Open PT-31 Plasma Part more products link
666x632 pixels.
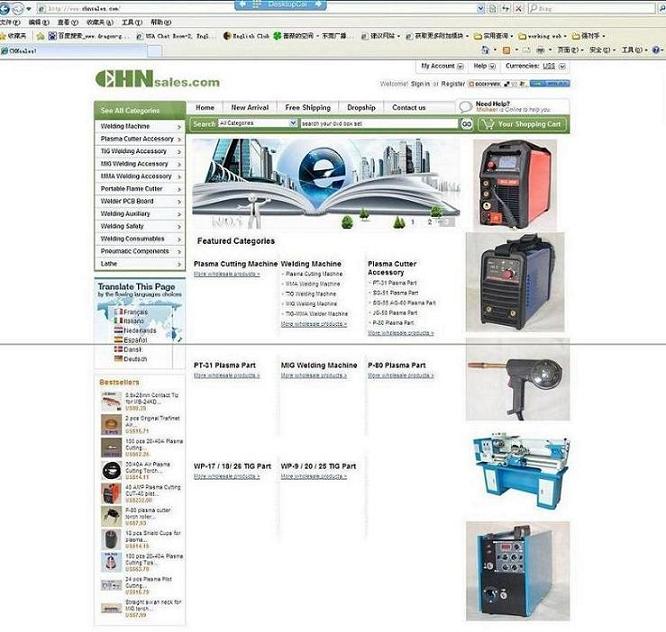coord(227,375)
